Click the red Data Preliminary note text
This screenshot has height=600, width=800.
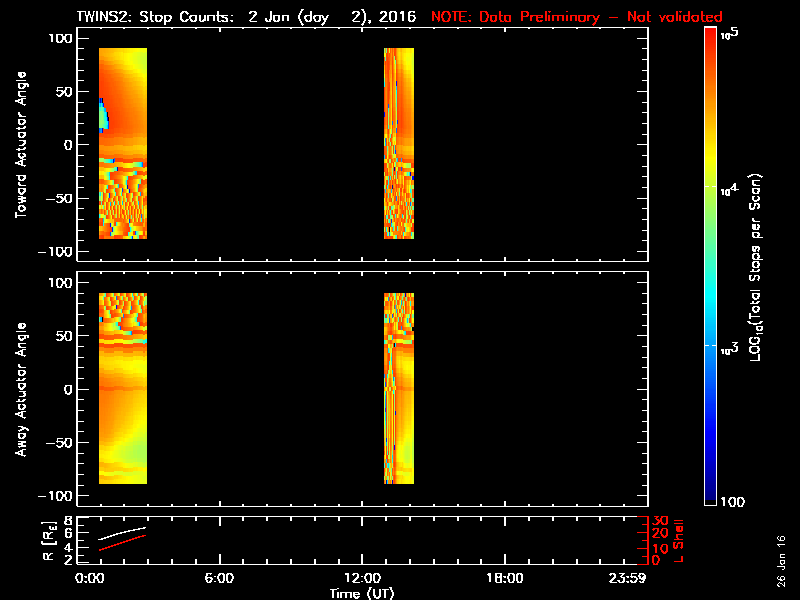[577, 17]
